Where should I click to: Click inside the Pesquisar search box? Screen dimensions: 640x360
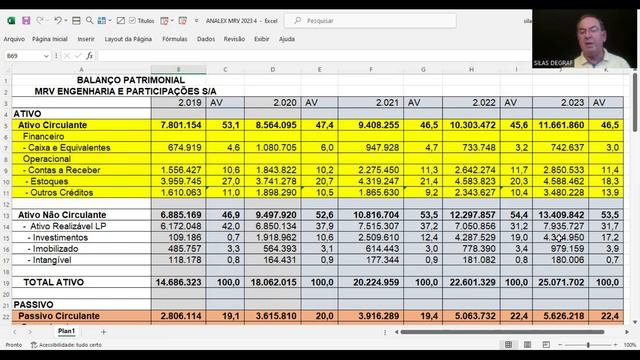tap(371, 20)
